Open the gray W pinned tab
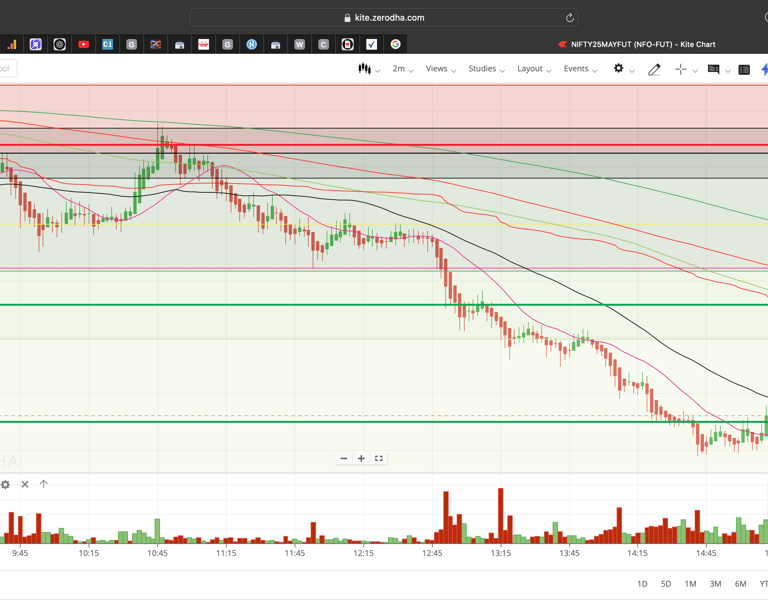This screenshot has height=600, width=768. 299,45
